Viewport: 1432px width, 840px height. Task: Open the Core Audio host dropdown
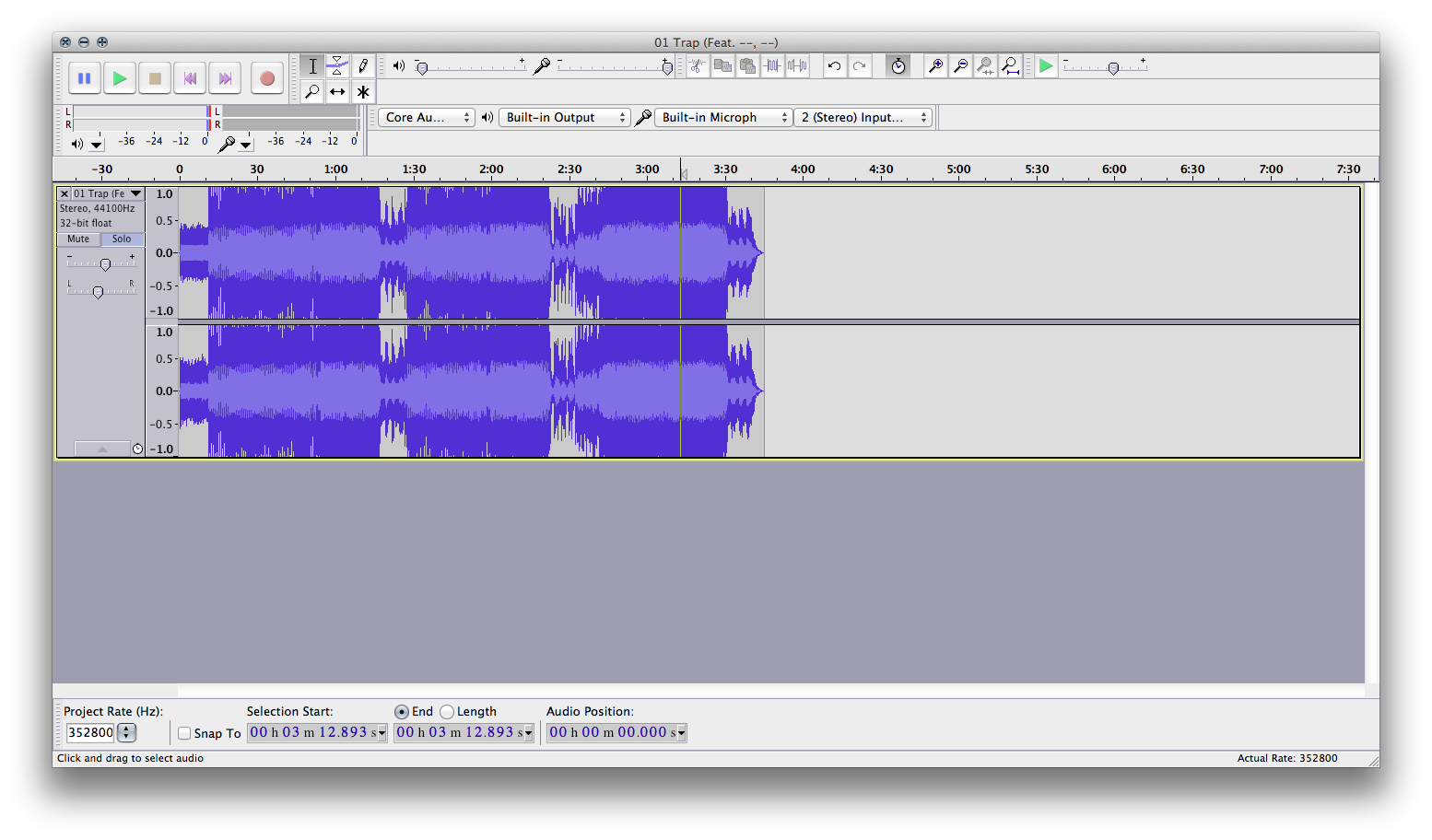pyautogui.click(x=427, y=117)
